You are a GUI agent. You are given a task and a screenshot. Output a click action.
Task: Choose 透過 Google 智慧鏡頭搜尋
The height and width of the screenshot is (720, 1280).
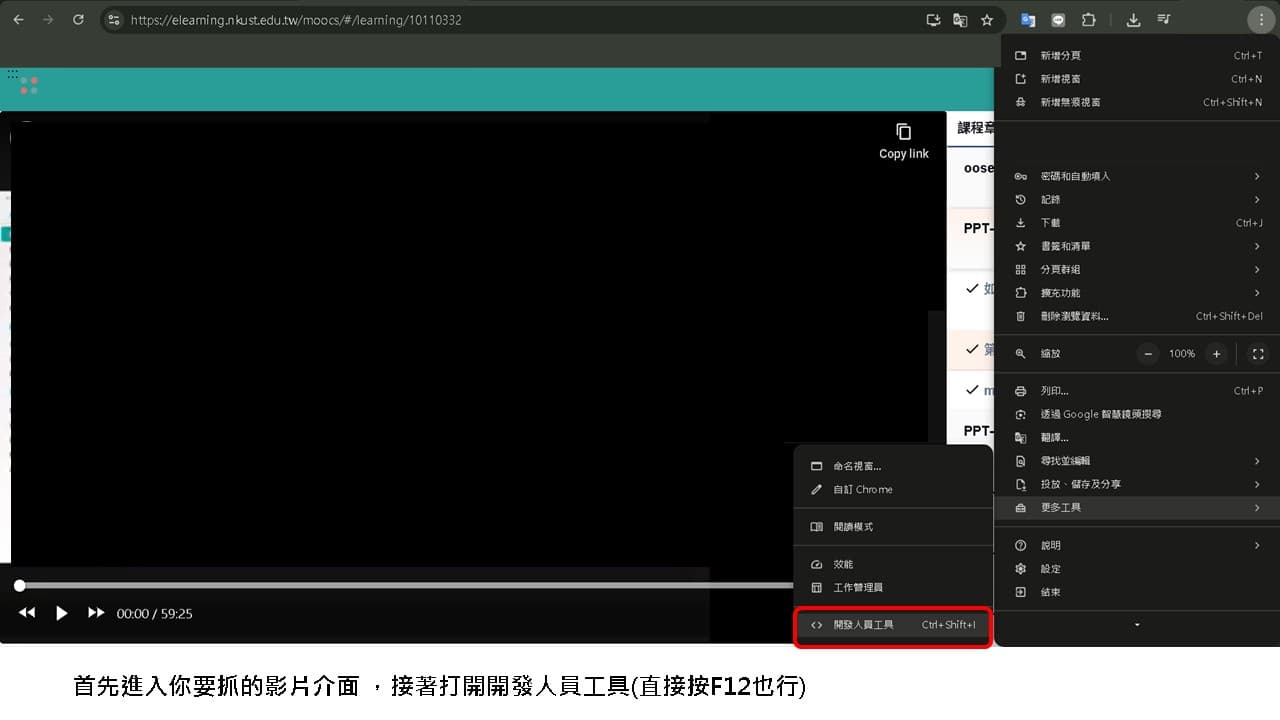(1138, 414)
